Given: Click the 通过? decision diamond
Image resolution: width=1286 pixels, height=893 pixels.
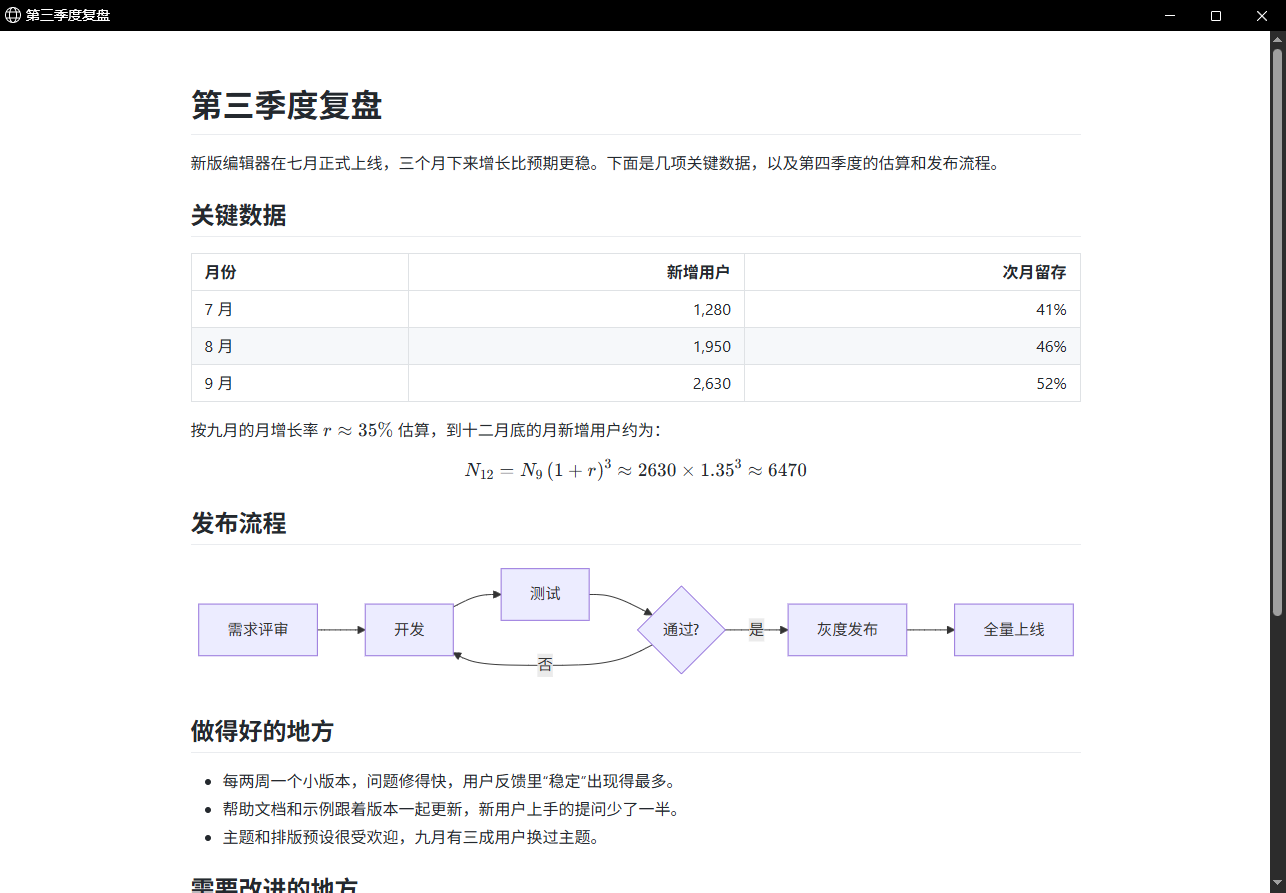Looking at the screenshot, I should [x=681, y=630].
